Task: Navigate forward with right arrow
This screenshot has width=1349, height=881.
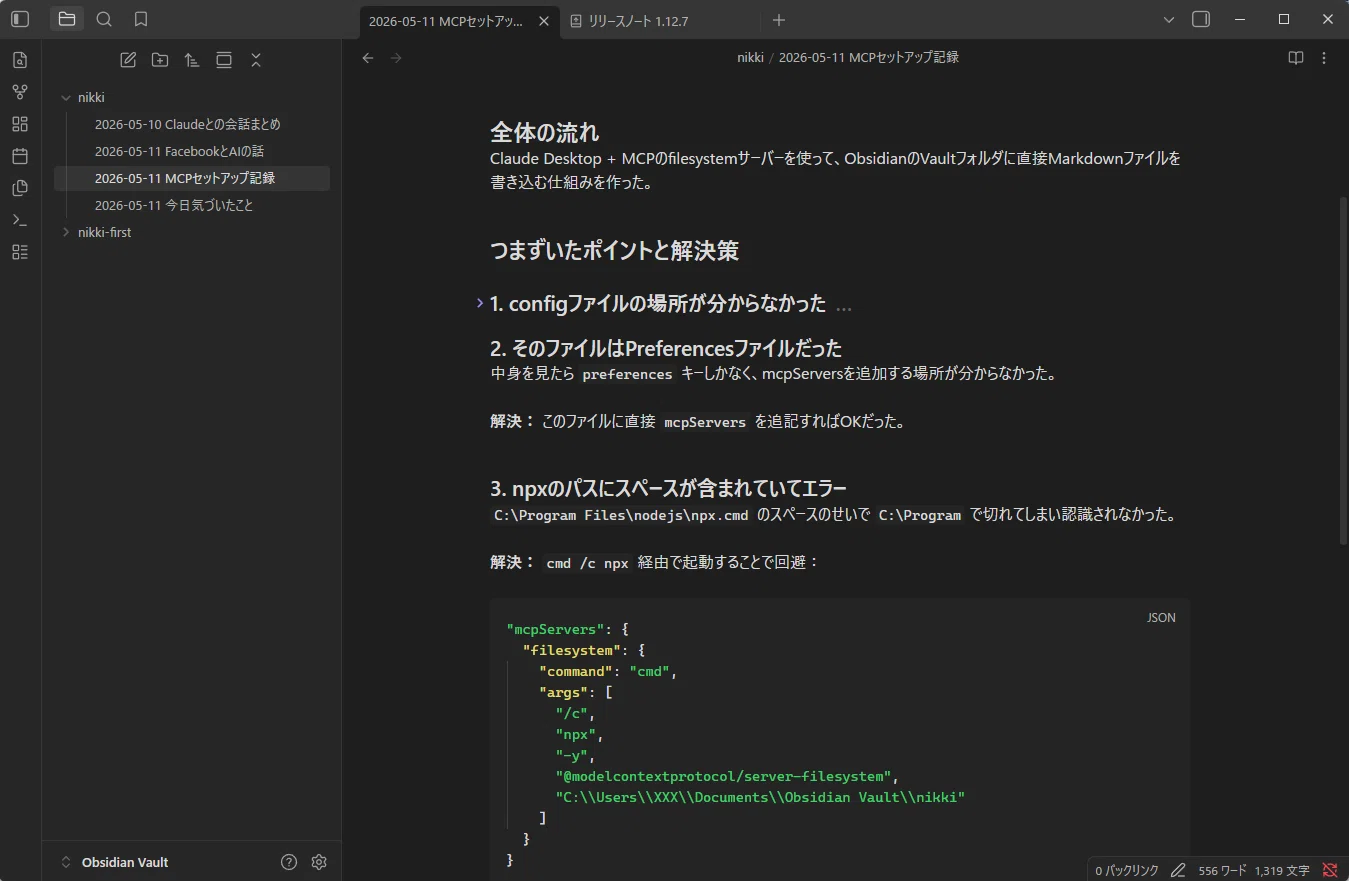Action: (396, 58)
